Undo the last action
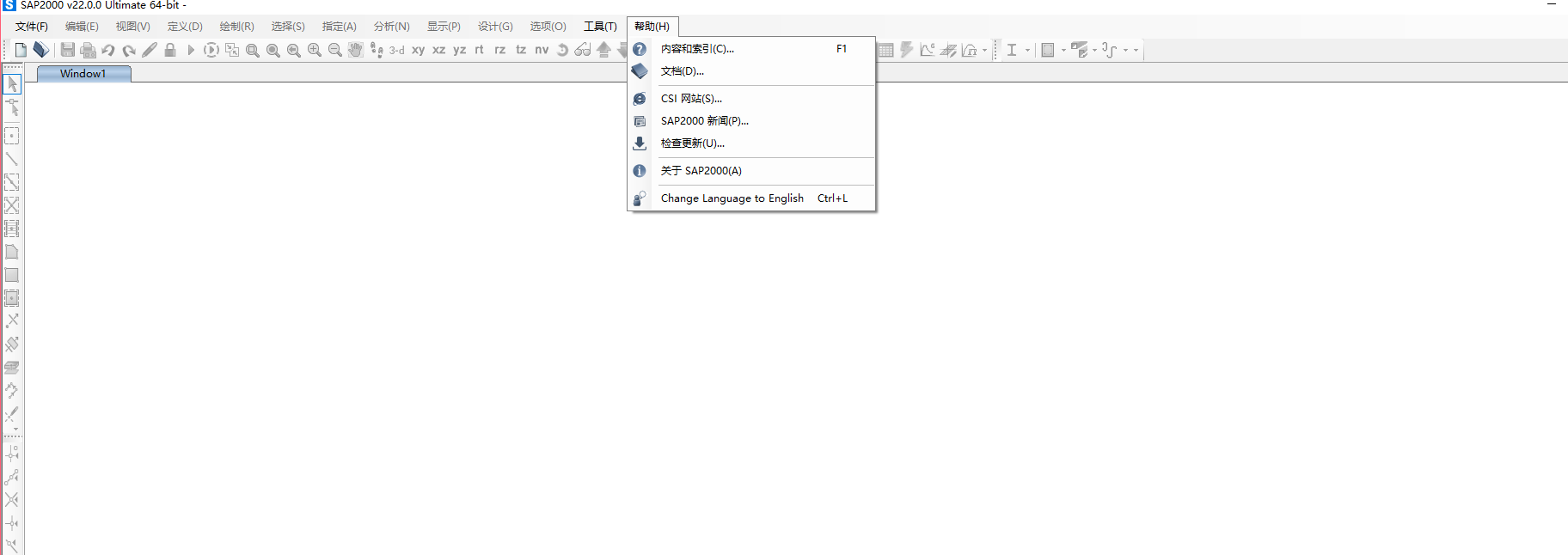Viewport: 1568px width, 555px height. pyautogui.click(x=108, y=50)
